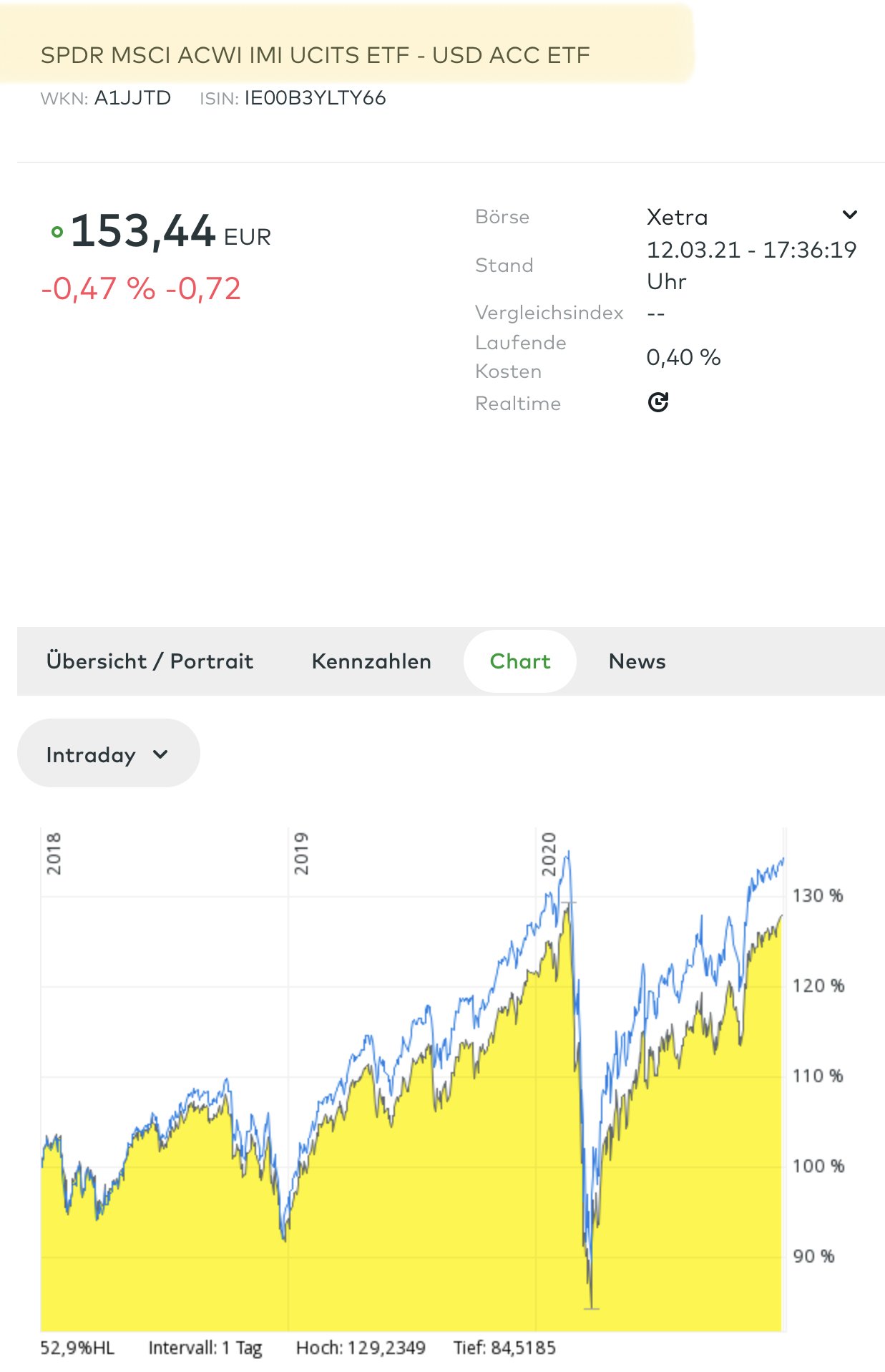The width and height of the screenshot is (885, 1372).
Task: Click the SPDR MSCI ACWI IMI ETF title
Action: coord(315,55)
